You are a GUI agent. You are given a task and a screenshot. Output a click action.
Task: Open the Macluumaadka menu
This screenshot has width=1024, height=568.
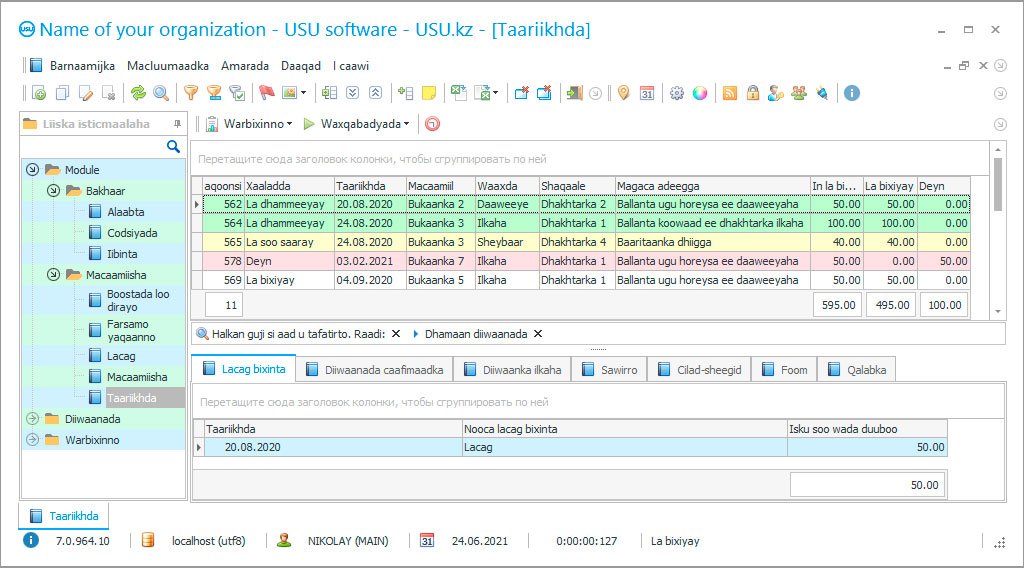(x=168, y=66)
